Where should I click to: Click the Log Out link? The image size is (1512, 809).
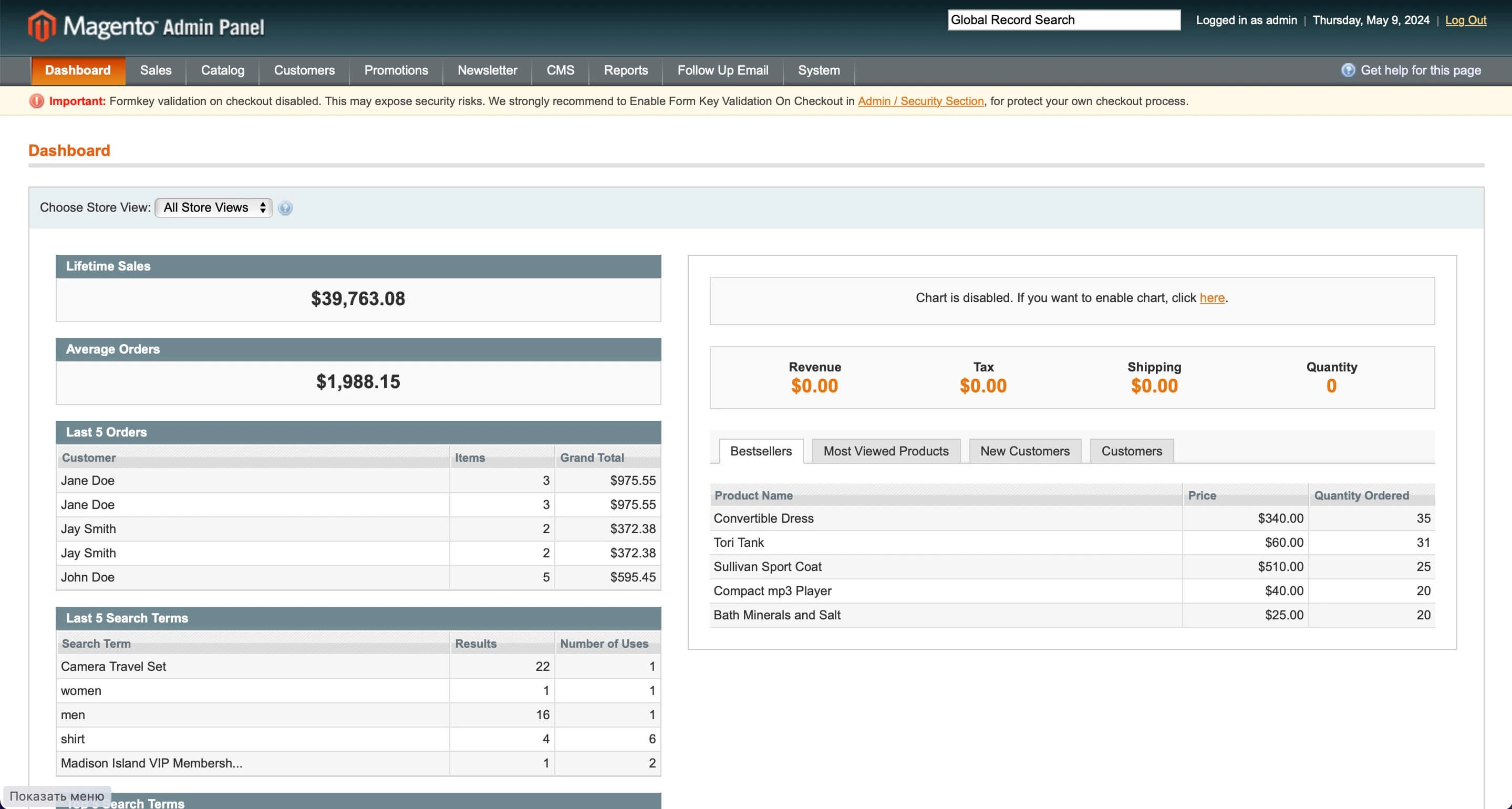1466,20
